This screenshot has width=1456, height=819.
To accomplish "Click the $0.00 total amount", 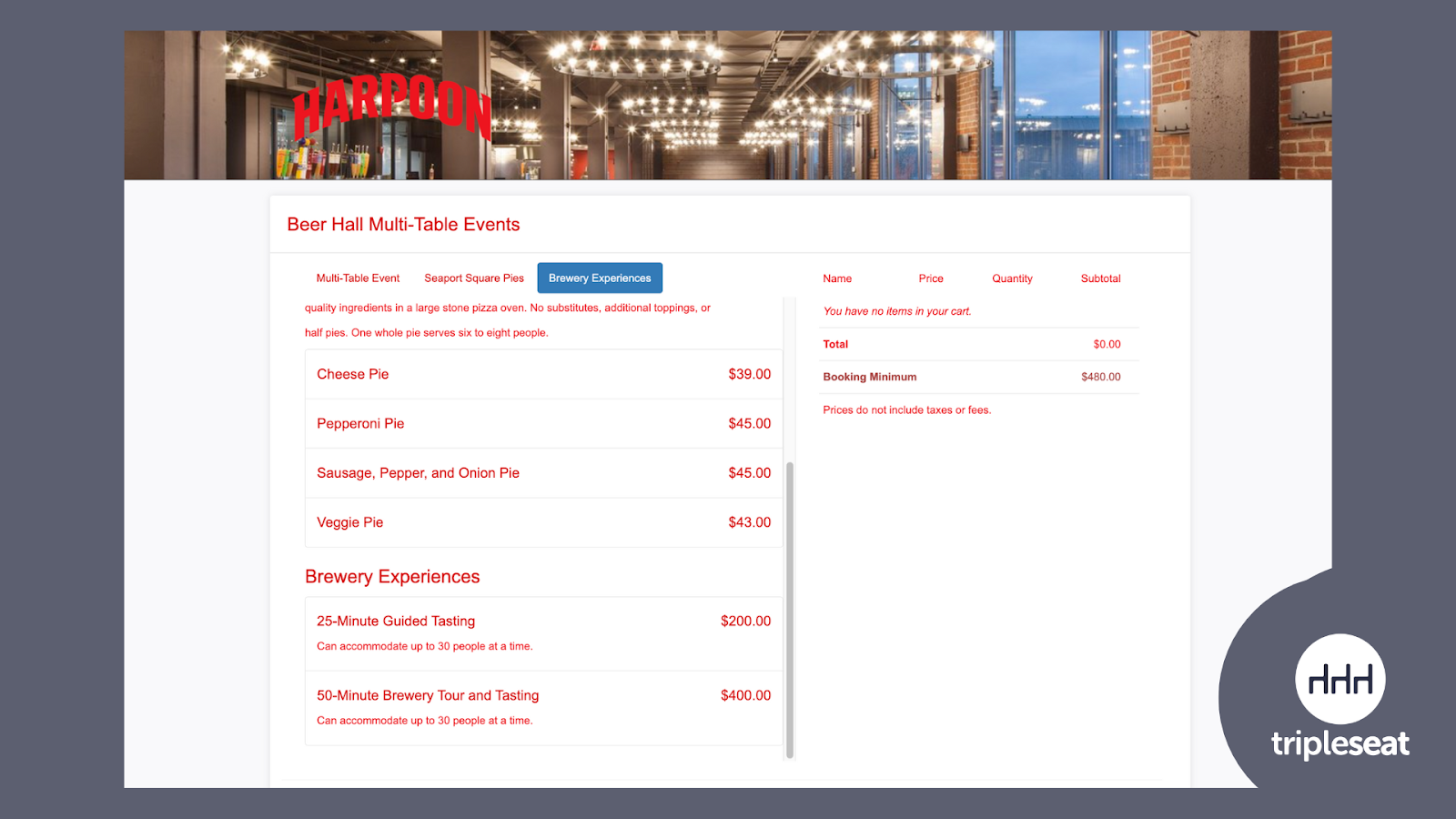I will click(1107, 344).
